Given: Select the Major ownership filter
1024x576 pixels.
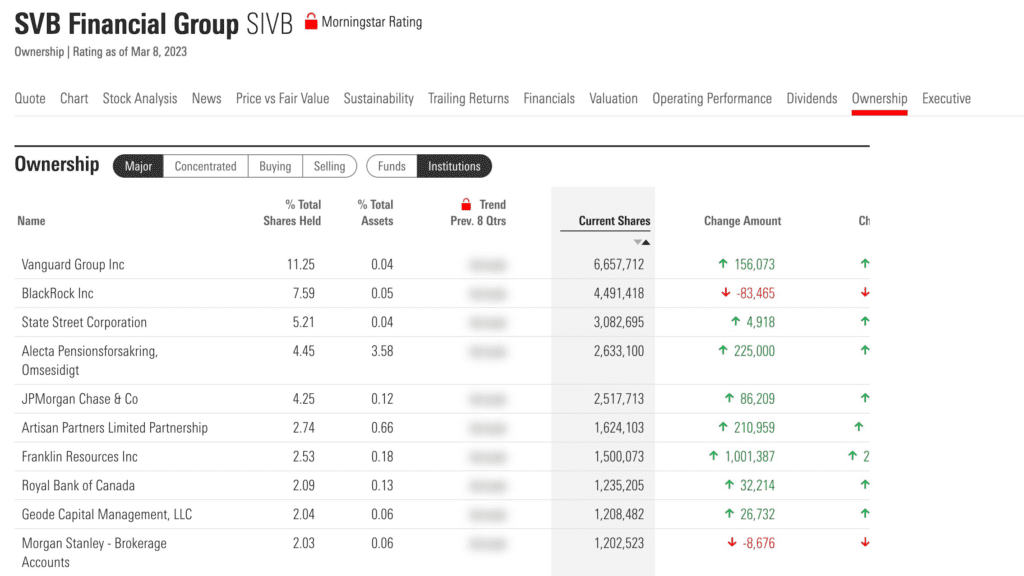Looking at the screenshot, I should tap(138, 166).
